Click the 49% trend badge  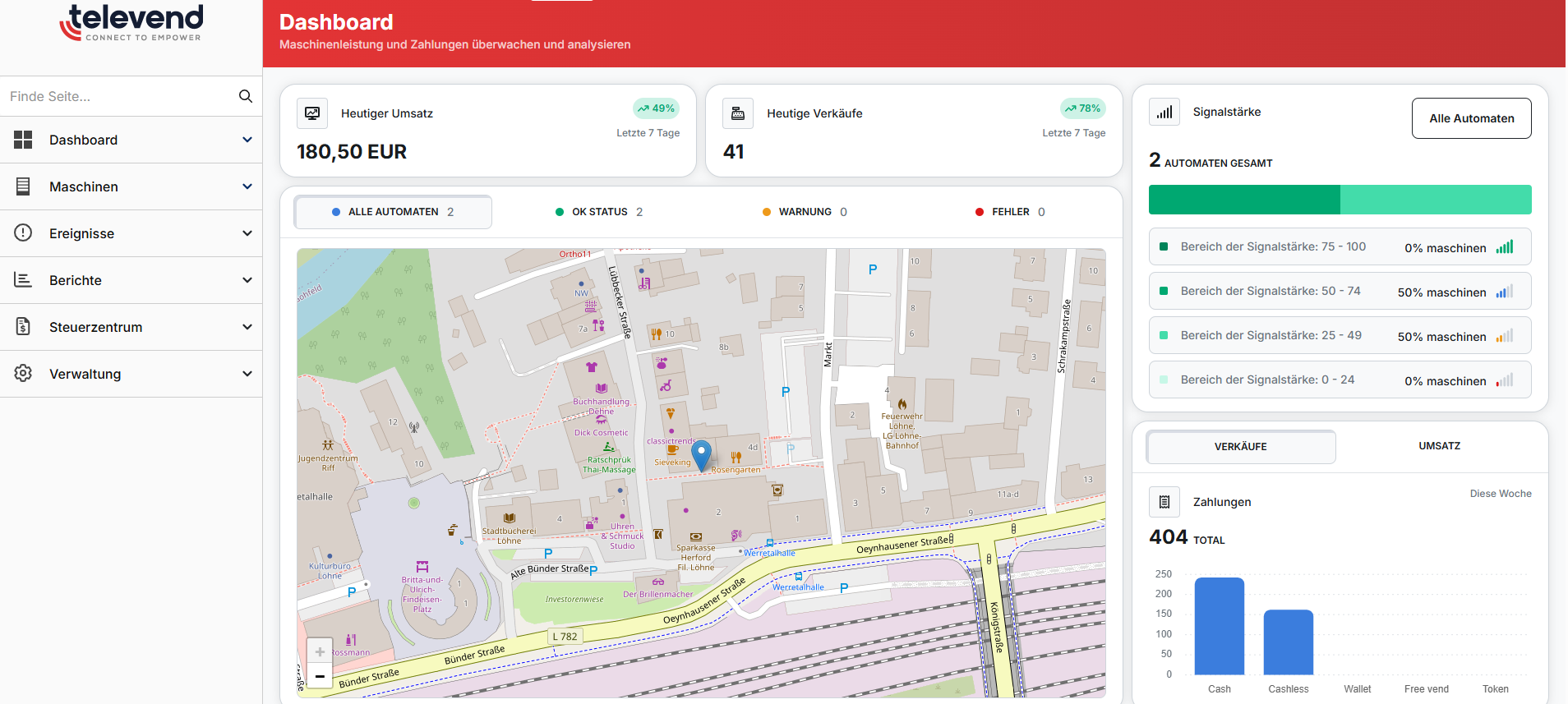(x=656, y=108)
